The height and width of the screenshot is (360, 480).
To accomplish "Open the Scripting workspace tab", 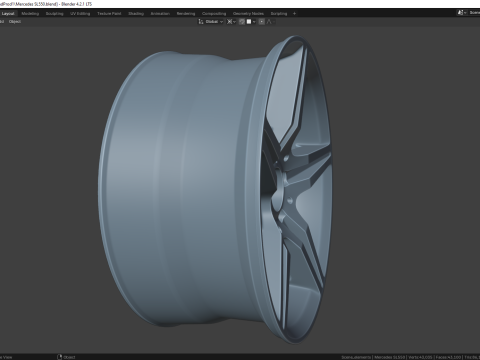I will pos(279,14).
